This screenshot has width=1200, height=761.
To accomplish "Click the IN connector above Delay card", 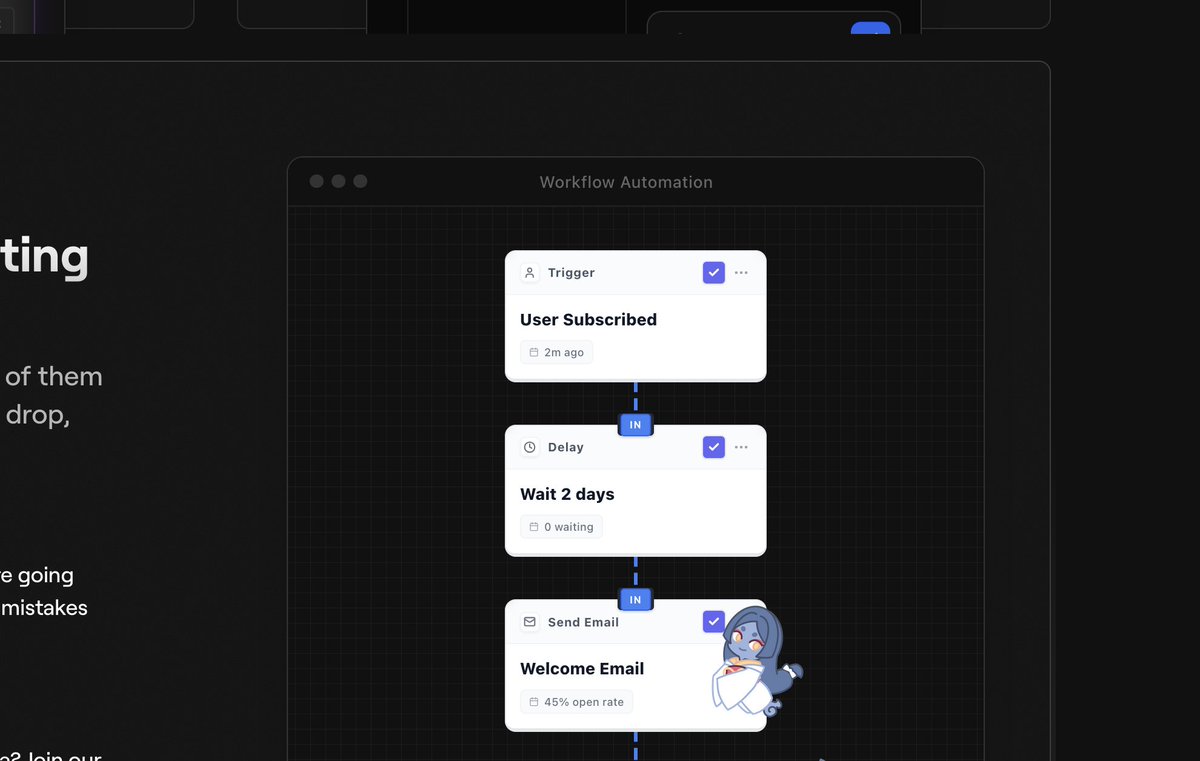I will 636,425.
